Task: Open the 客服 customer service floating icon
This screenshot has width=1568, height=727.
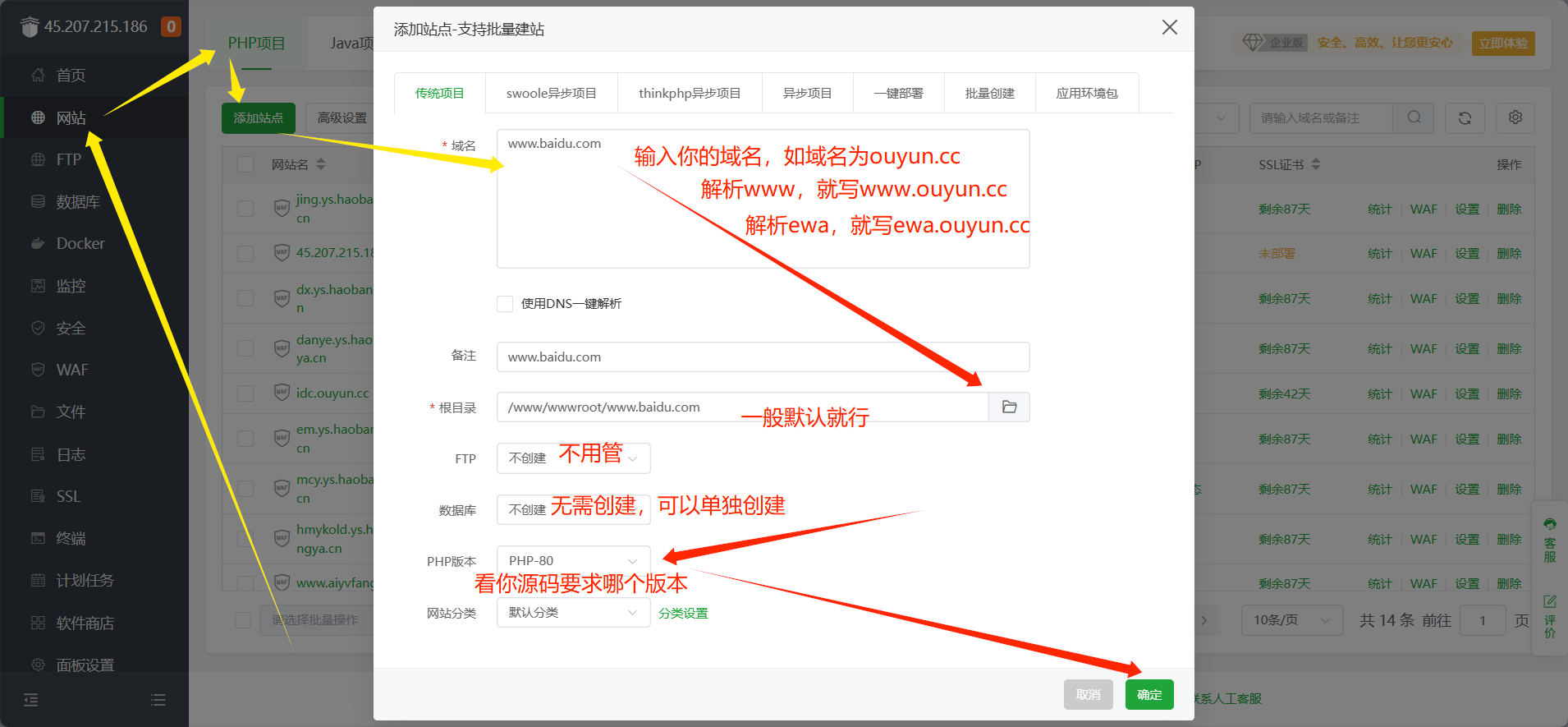Action: [1550, 541]
